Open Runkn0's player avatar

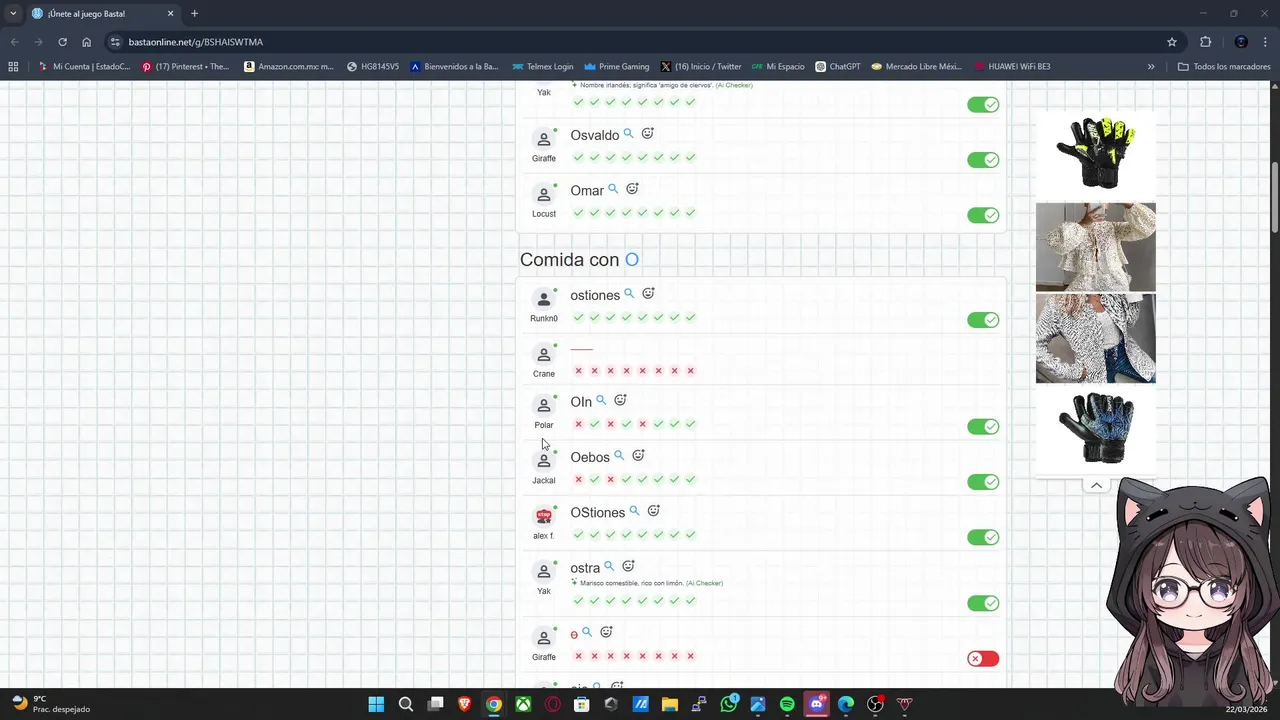coord(544,299)
